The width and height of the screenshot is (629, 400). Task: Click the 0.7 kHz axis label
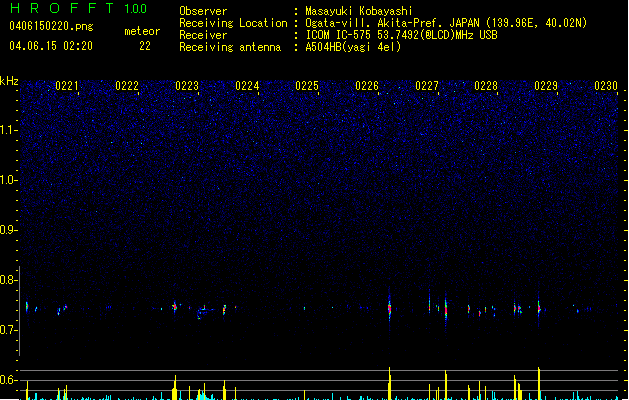8,330
